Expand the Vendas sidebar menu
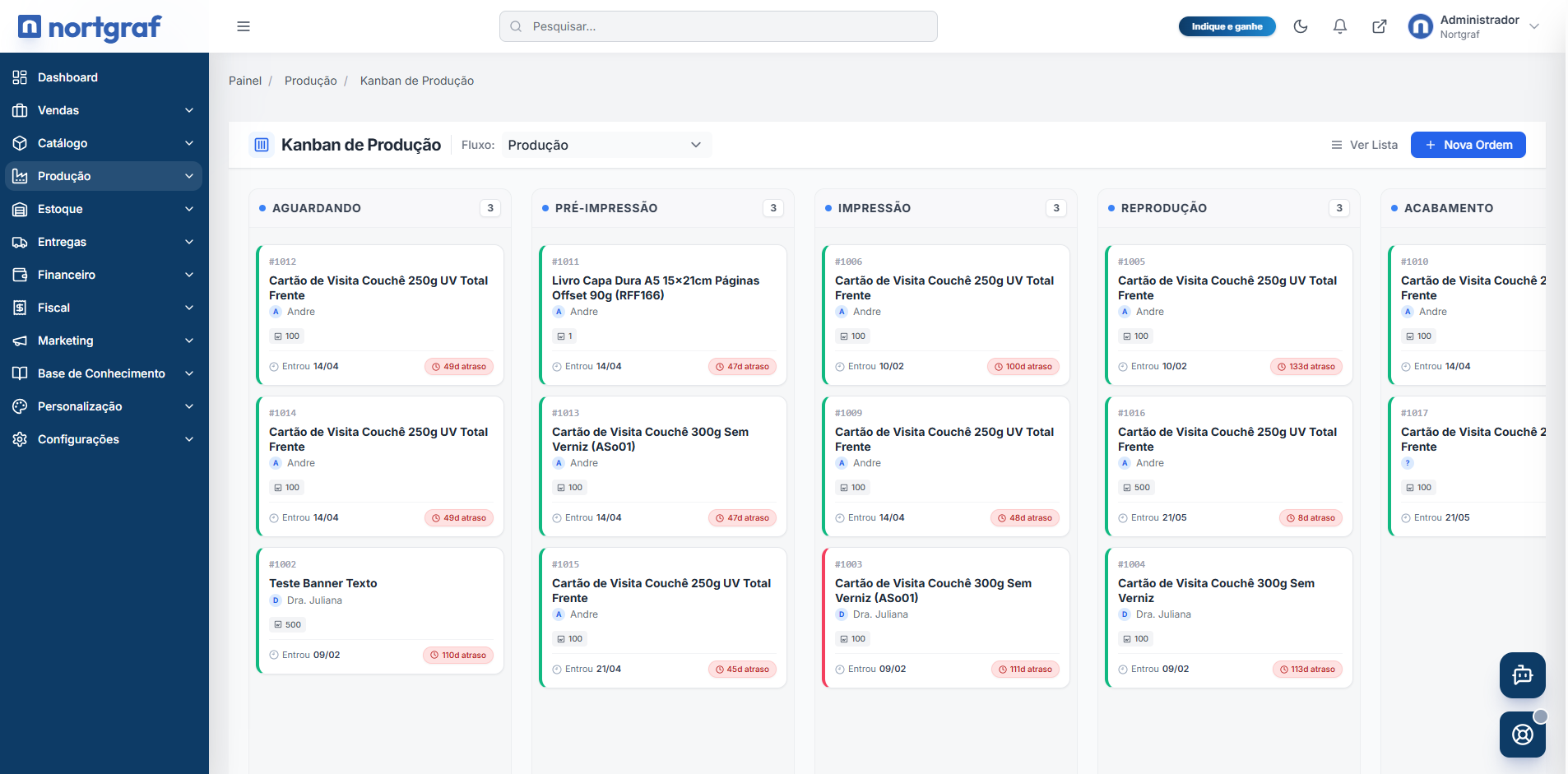Screen dimensions: 1568x774 point(104,110)
